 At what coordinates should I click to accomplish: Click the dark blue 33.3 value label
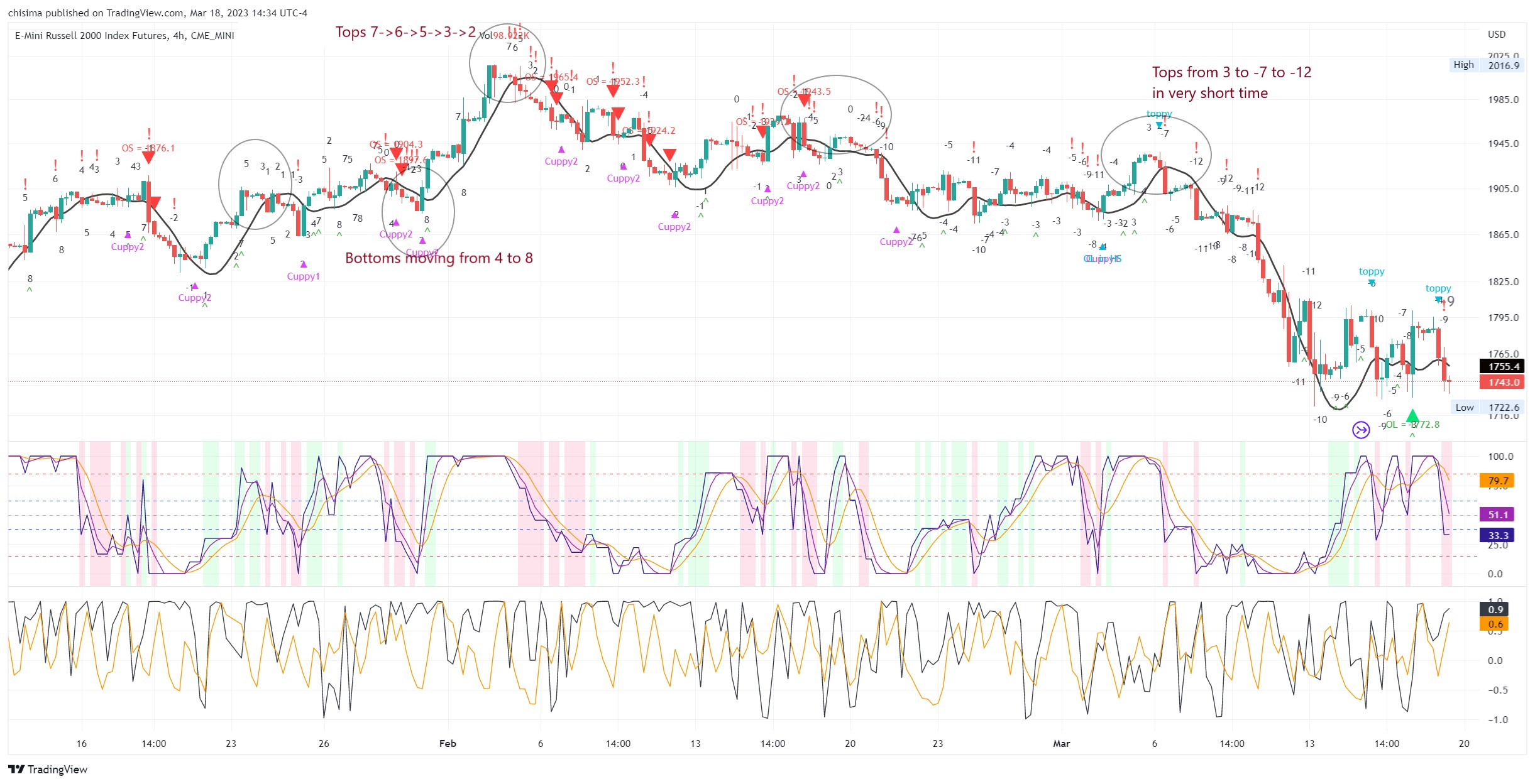click(1497, 535)
